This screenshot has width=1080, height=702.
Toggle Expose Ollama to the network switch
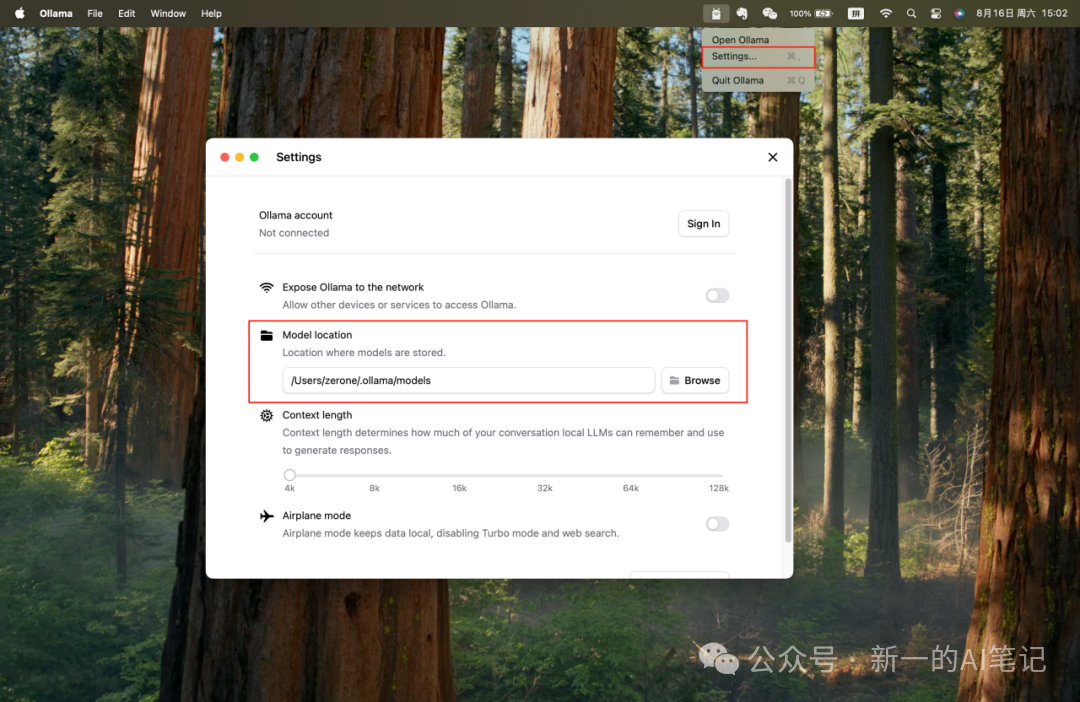coord(717,296)
